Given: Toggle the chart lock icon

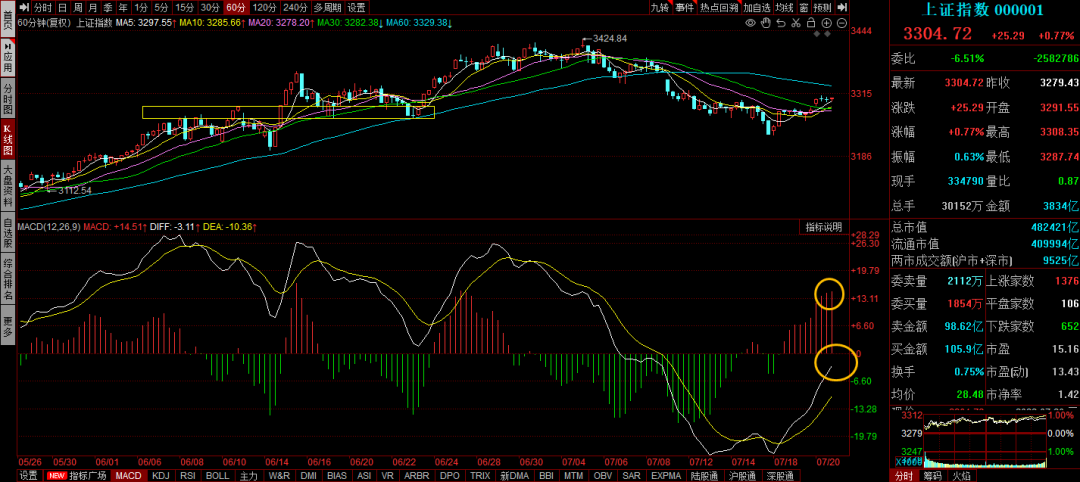Looking at the screenshot, I should tap(810, 23).
